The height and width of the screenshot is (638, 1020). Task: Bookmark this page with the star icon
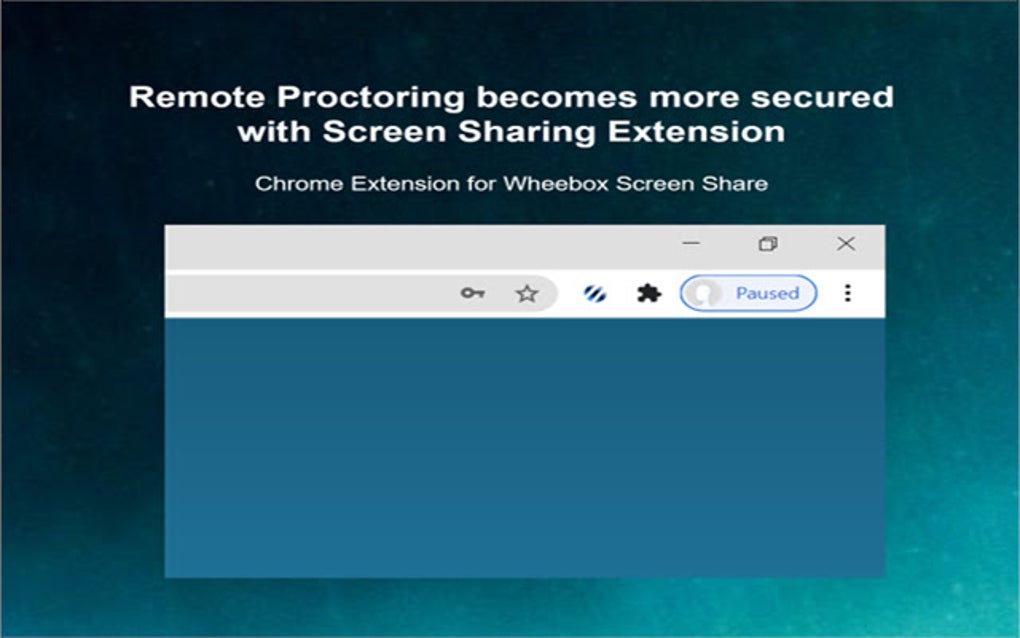(527, 294)
